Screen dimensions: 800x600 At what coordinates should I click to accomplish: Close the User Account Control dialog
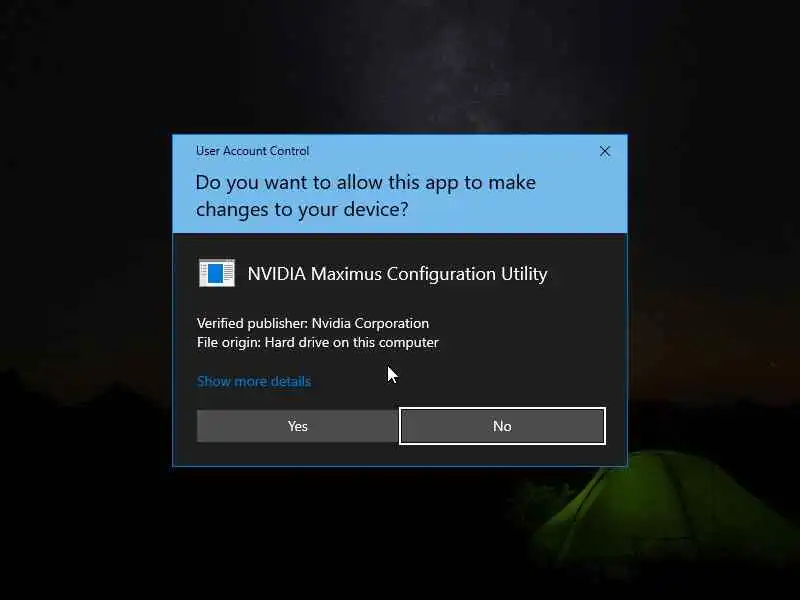coord(605,151)
